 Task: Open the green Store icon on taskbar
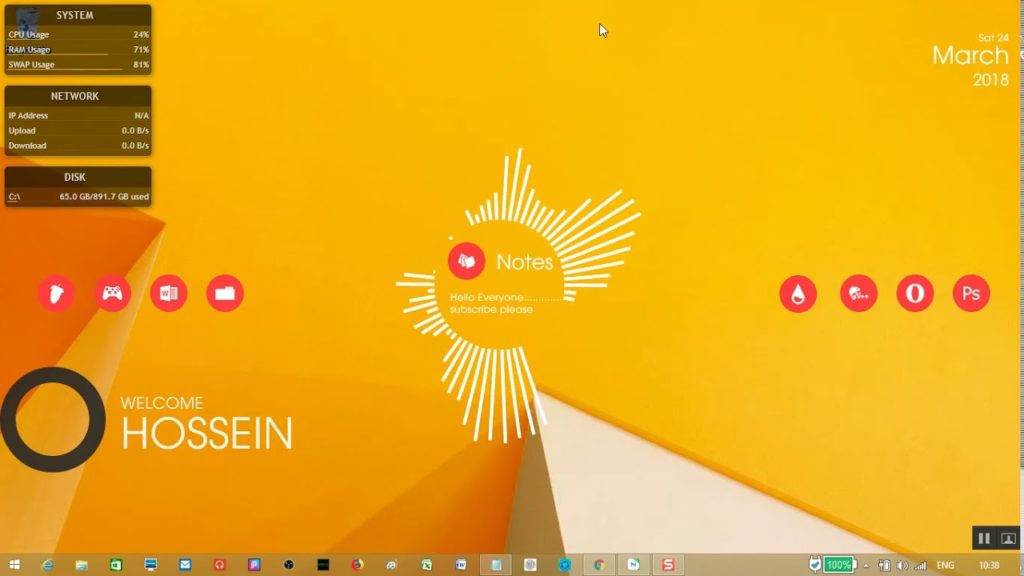(x=116, y=565)
